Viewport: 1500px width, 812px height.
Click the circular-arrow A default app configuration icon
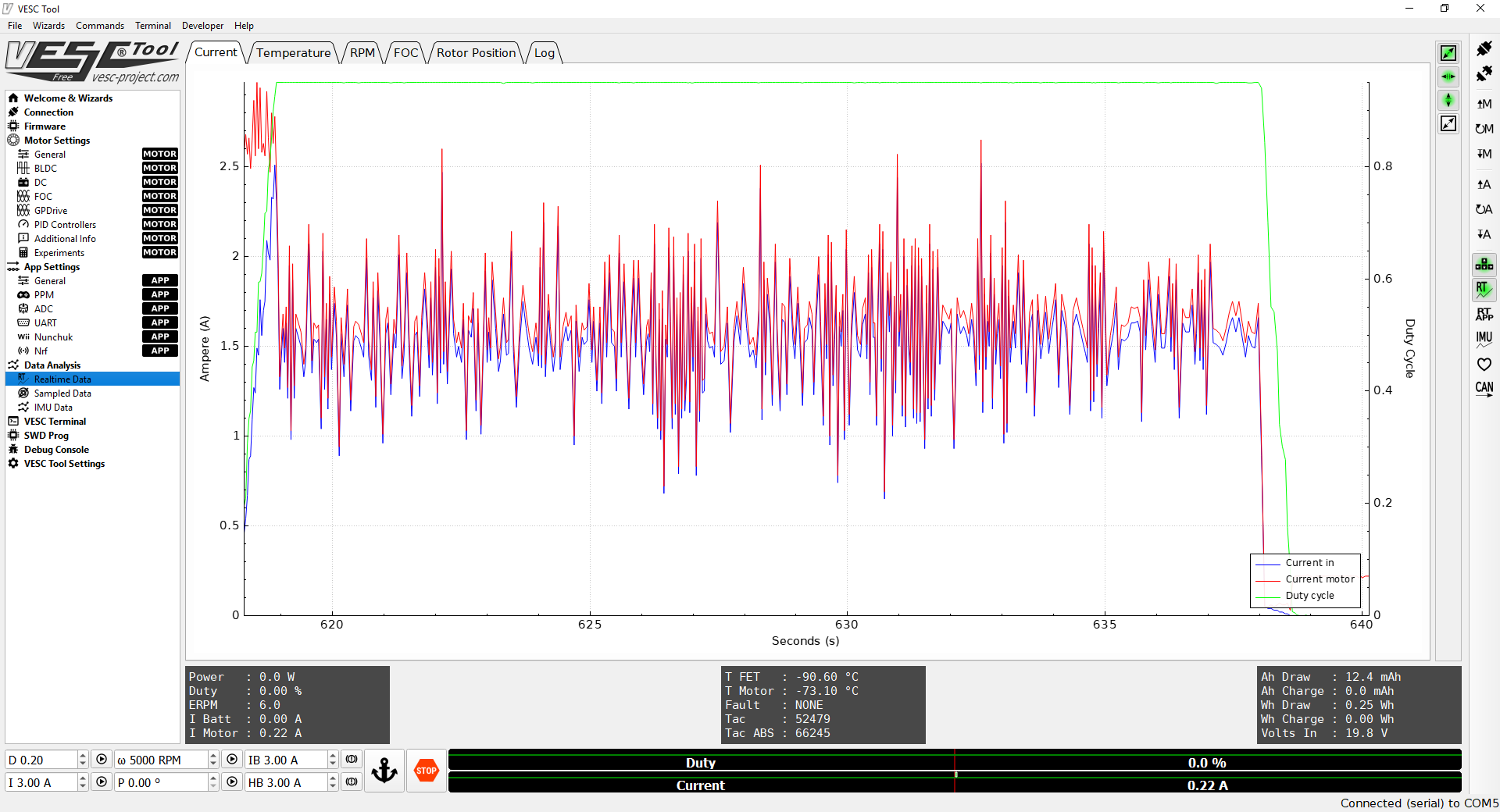1484,209
